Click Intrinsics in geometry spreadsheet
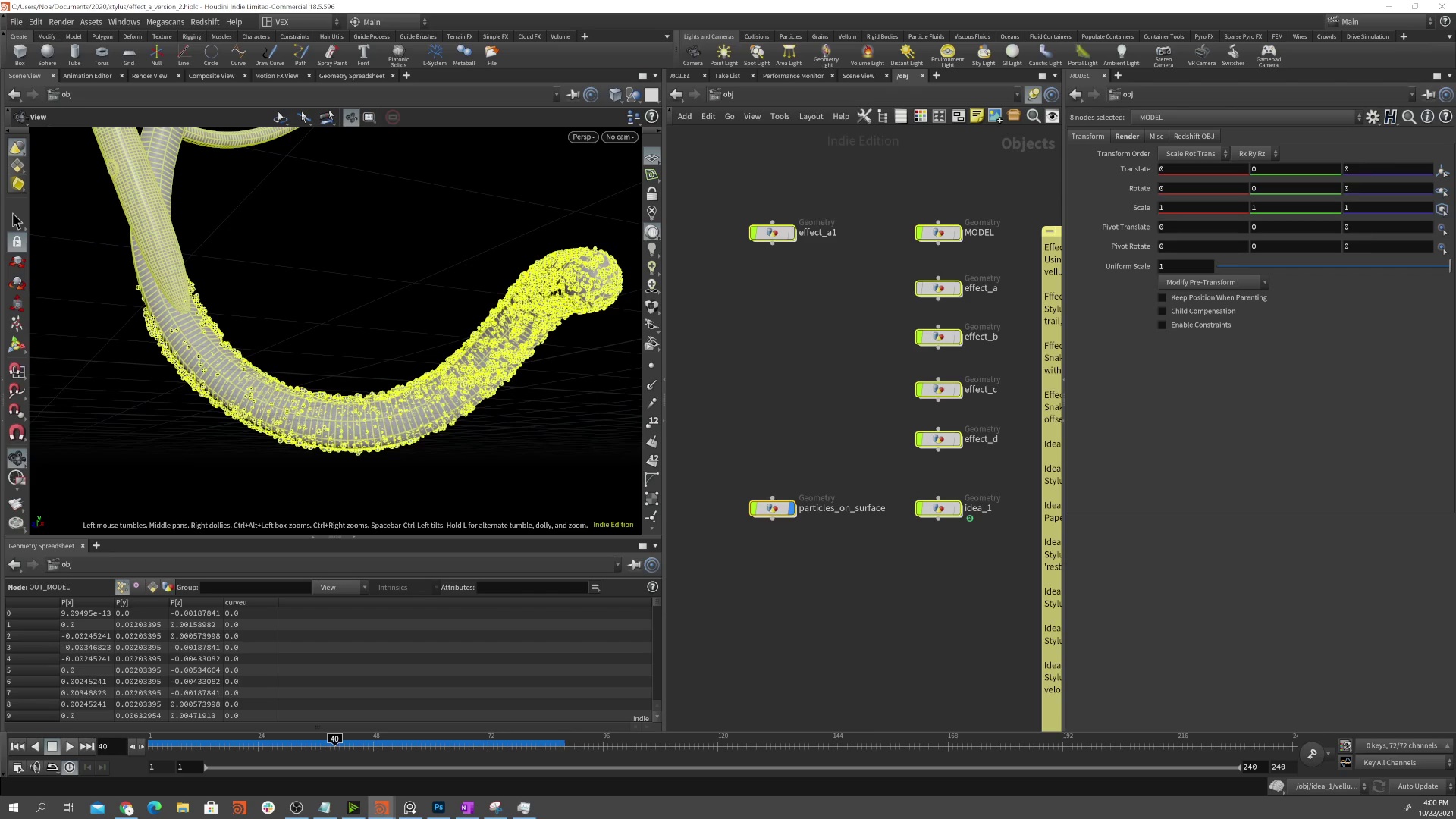1456x819 pixels. click(x=393, y=588)
